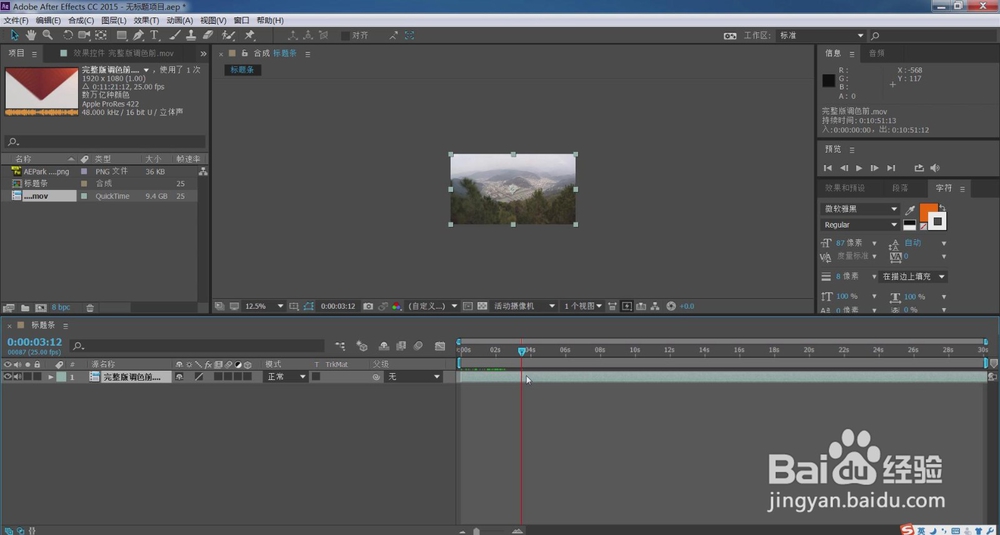The width and height of the screenshot is (1000, 535).
Task: Expand layer 1 properties triangle
Action: click(x=50, y=377)
